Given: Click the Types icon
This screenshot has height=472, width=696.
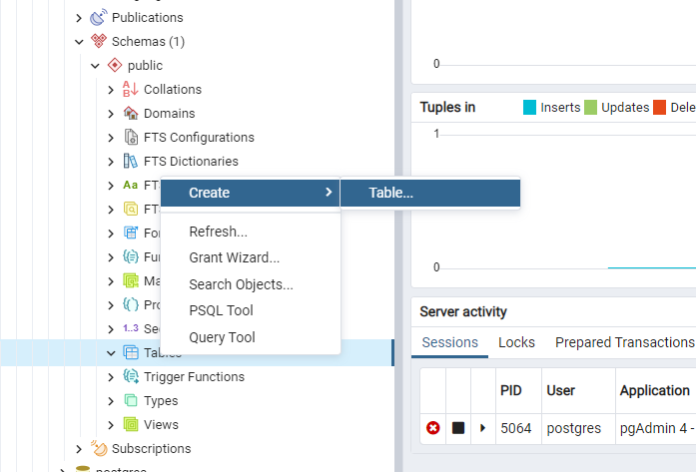Looking at the screenshot, I should tap(130, 401).
